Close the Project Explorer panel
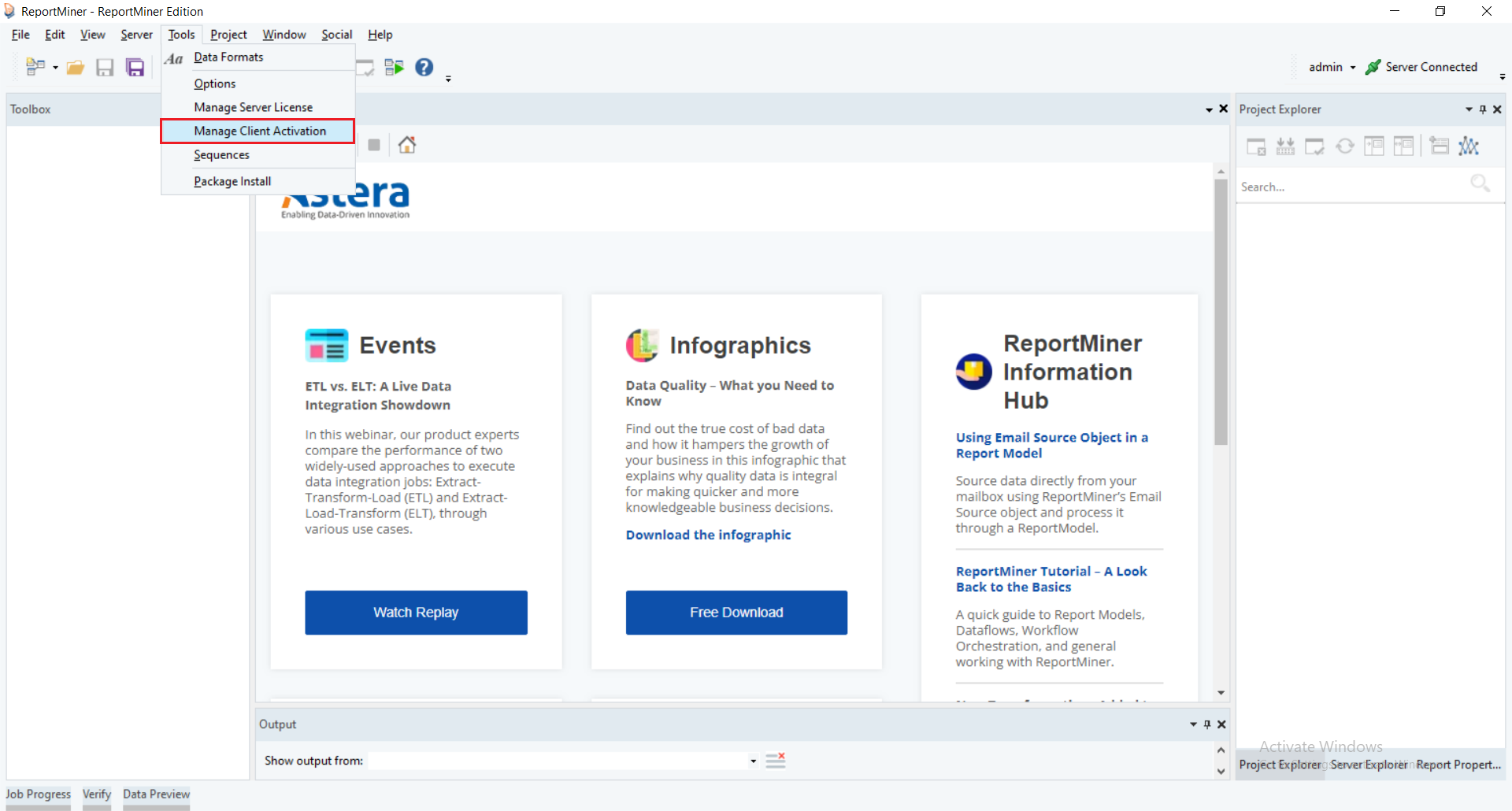Screen dimensions: 1512x811 pos(1497,109)
